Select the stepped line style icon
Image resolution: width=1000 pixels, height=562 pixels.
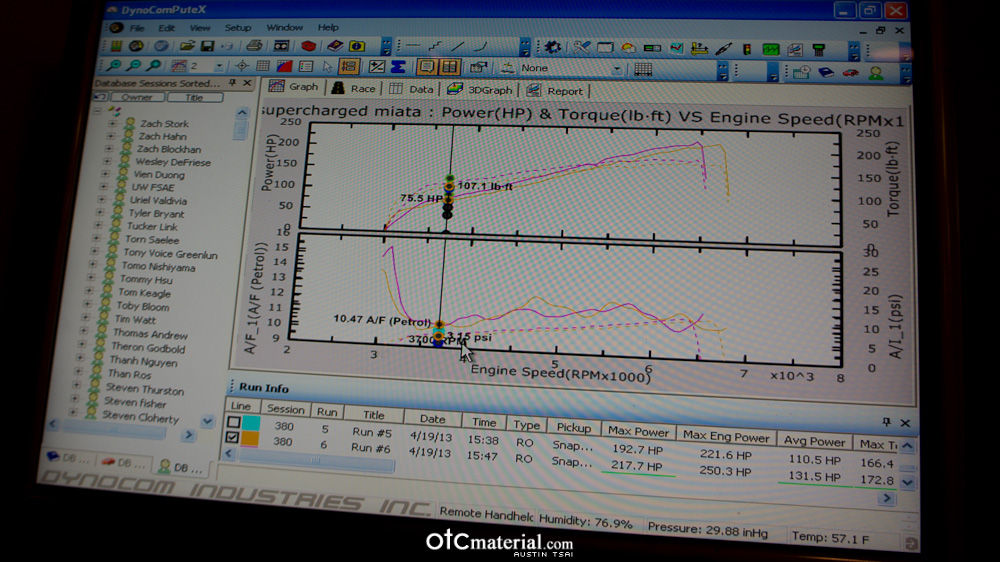(x=435, y=46)
